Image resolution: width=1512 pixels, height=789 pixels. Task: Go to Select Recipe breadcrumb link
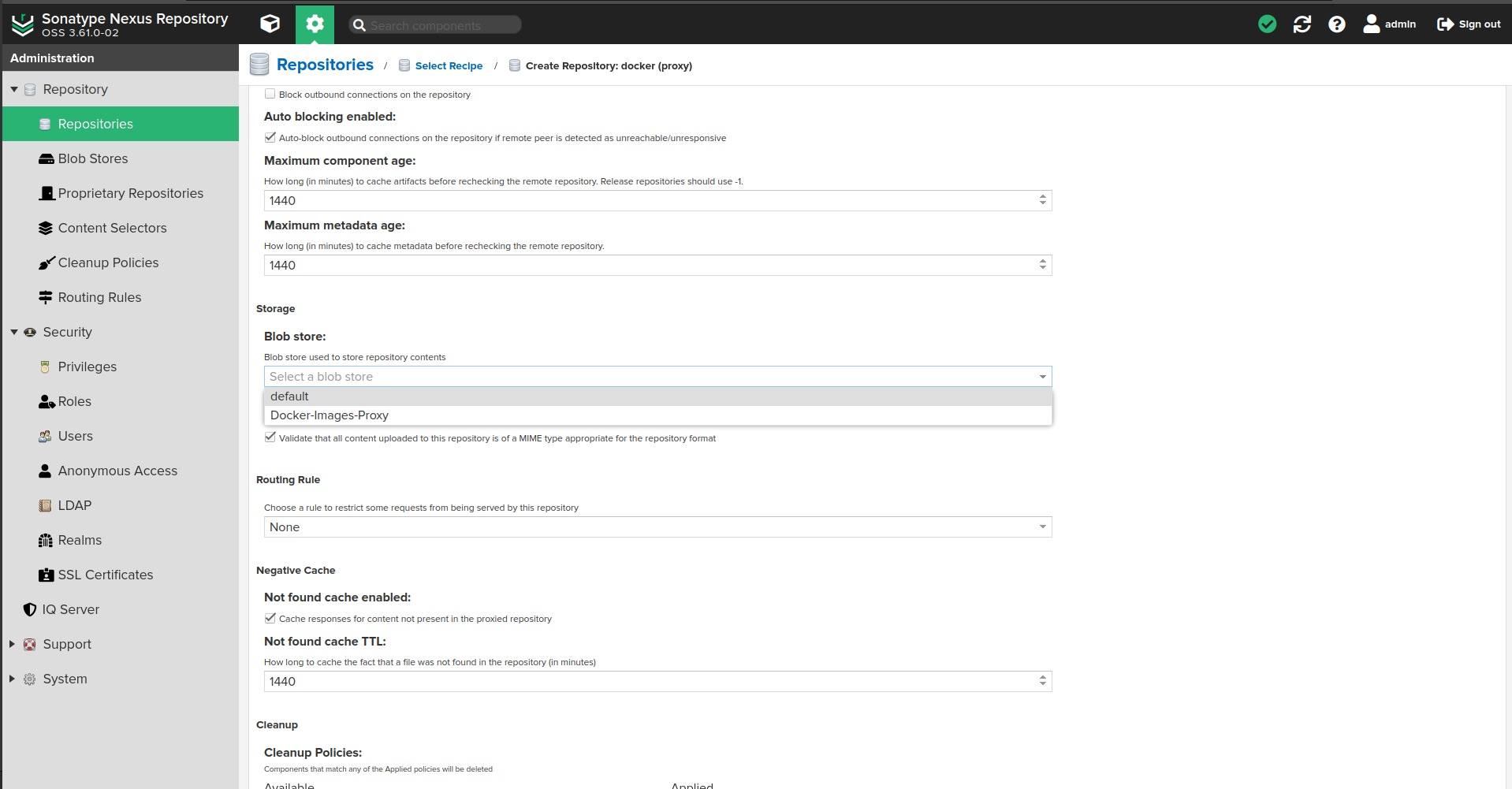pos(449,66)
